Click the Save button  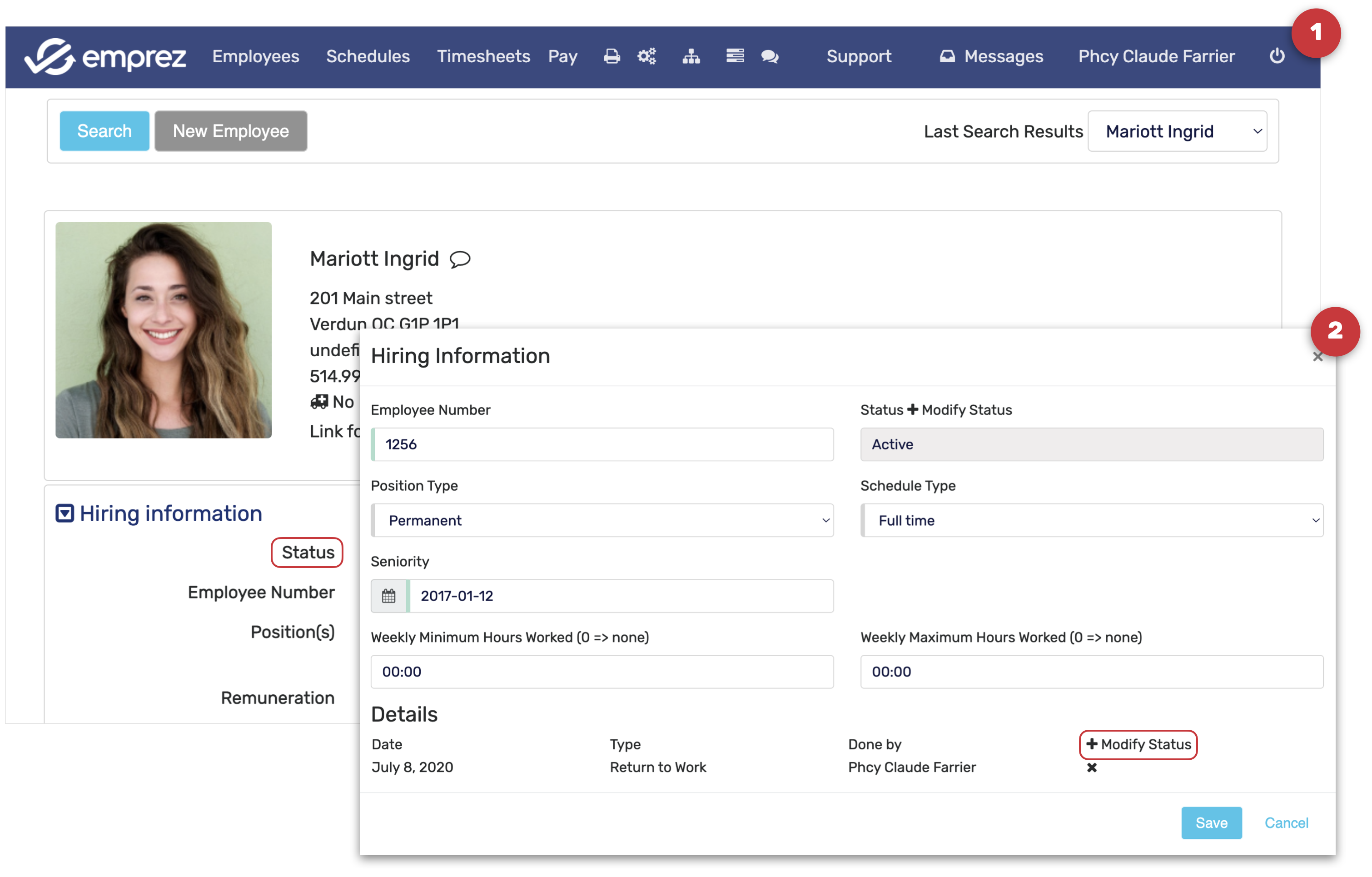pos(1211,823)
